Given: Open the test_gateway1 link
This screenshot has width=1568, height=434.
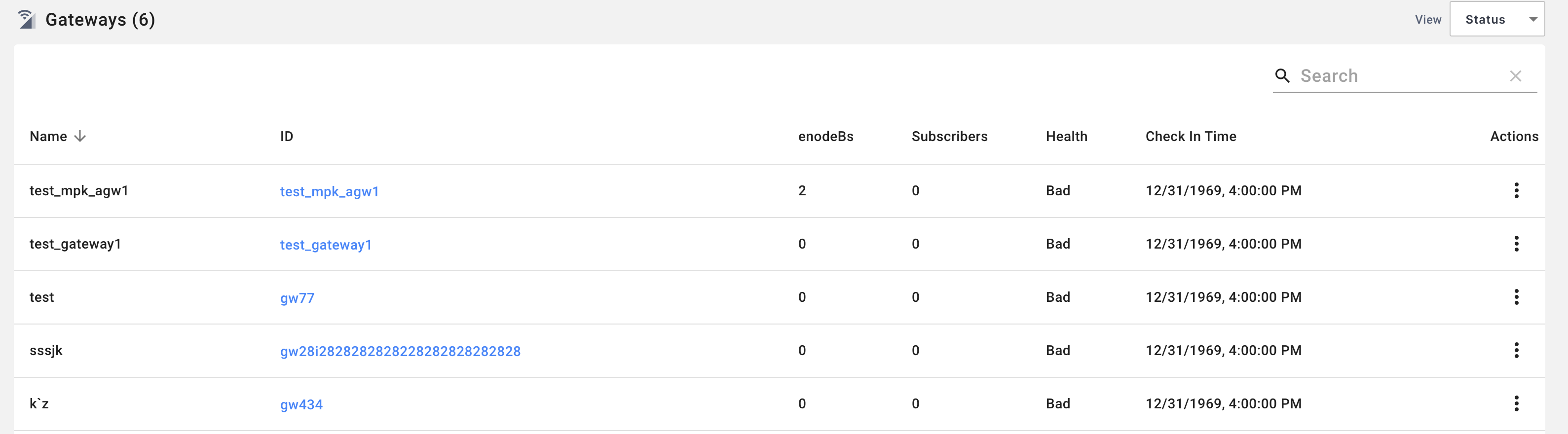Looking at the screenshot, I should 326,245.
